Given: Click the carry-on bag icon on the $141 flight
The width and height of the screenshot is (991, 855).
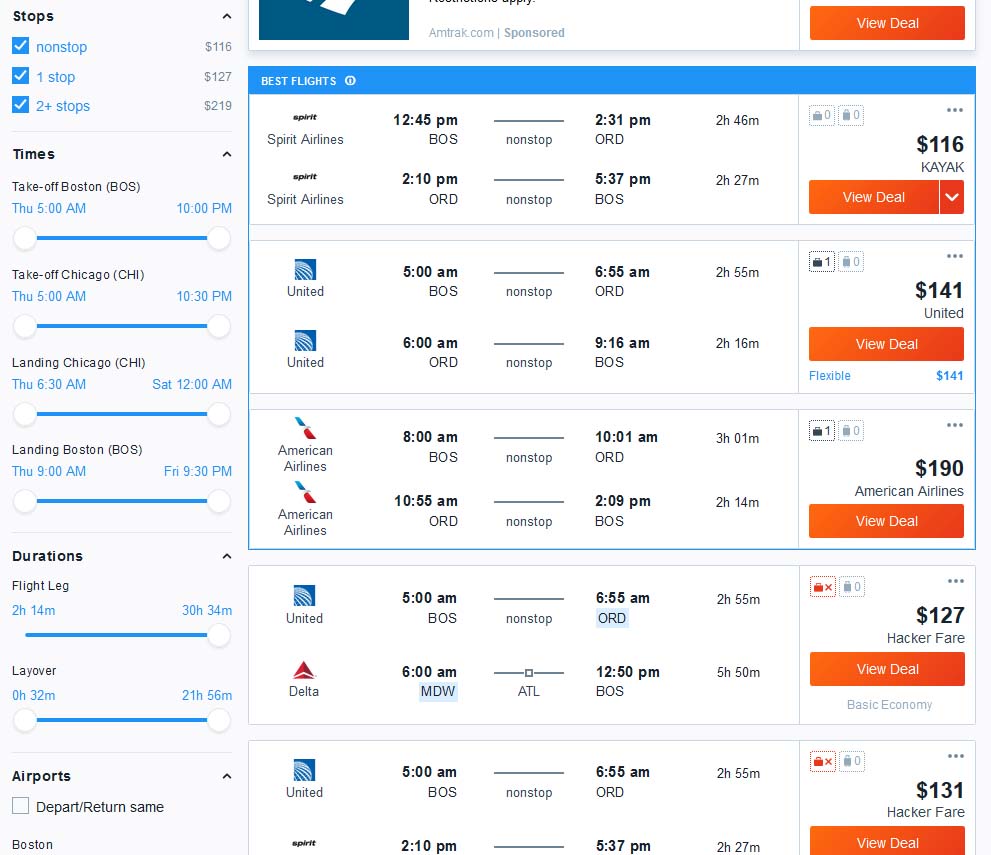Looking at the screenshot, I should [x=820, y=261].
